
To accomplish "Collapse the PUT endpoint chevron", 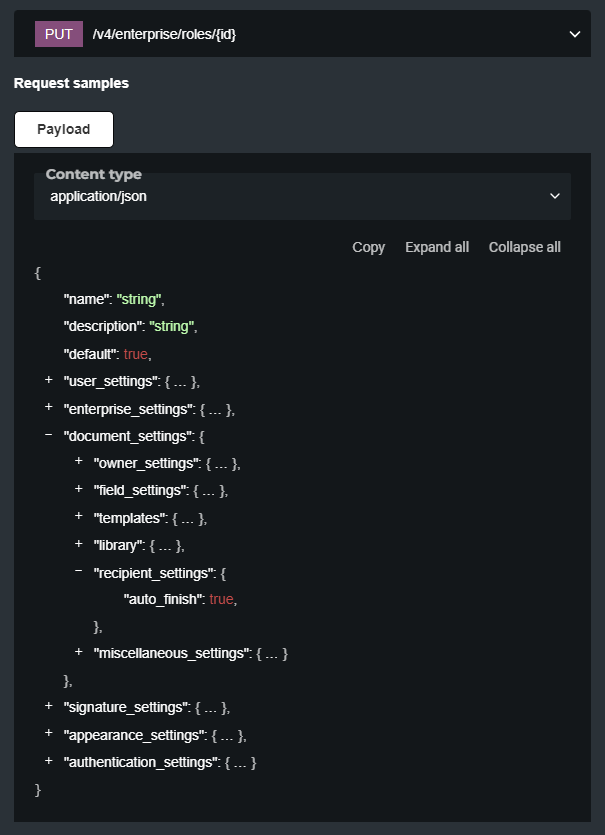I will coord(575,34).
